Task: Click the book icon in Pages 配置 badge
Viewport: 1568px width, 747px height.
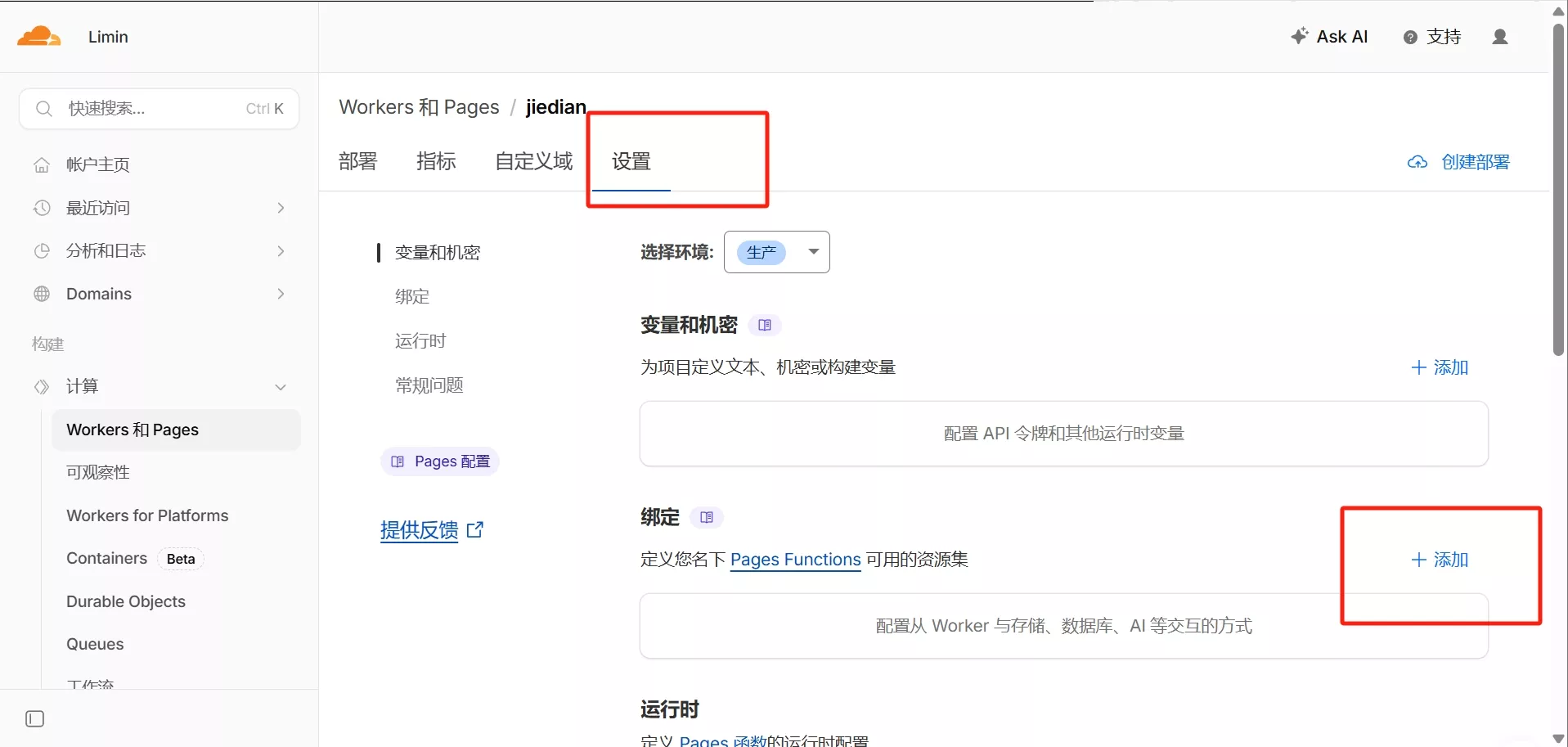Action: pyautogui.click(x=398, y=461)
